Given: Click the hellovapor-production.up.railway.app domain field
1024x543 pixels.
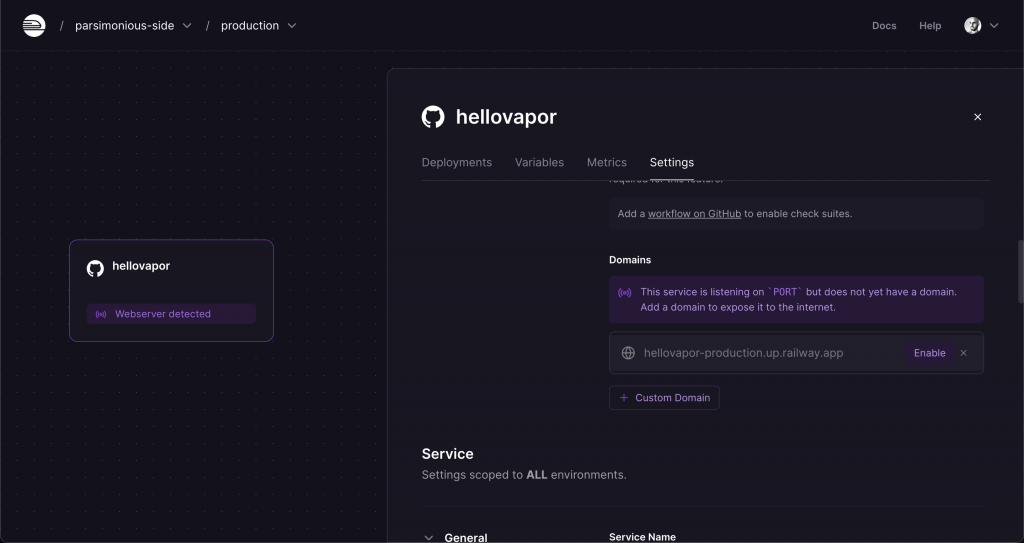Looking at the screenshot, I should (x=796, y=353).
